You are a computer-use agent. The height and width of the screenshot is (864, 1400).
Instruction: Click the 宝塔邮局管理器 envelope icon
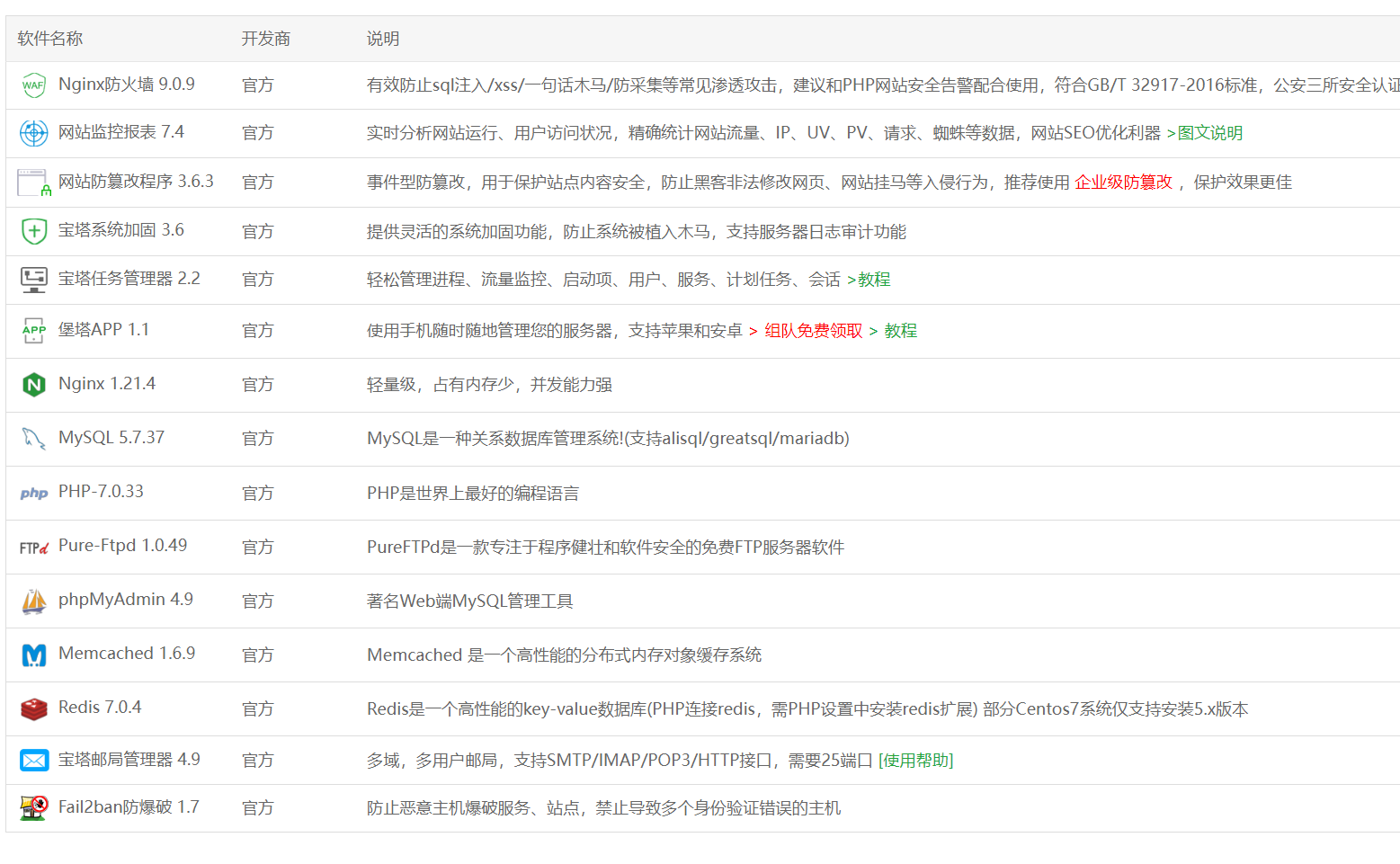coord(33,761)
